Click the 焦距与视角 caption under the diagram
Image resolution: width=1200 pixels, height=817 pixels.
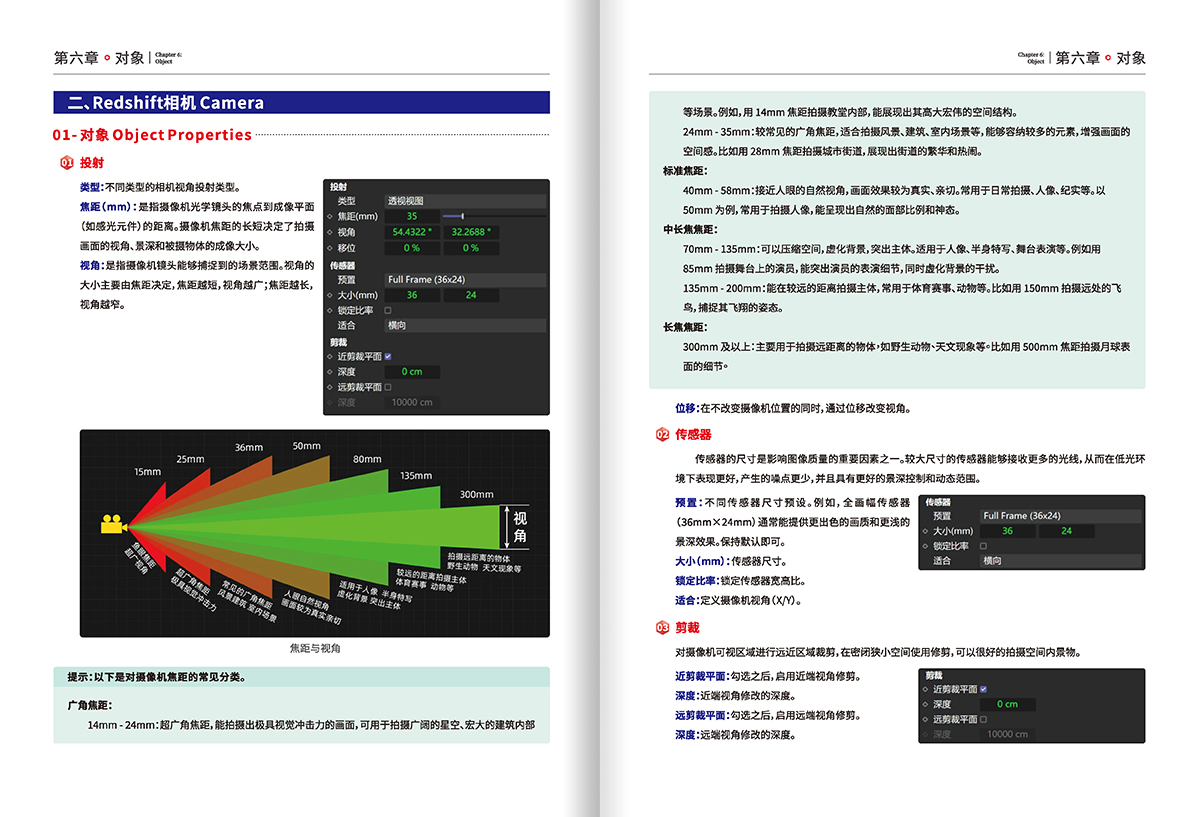[314, 648]
